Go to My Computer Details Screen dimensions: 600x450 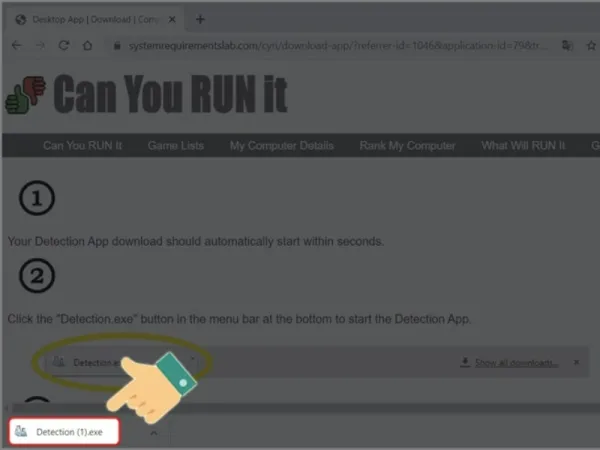282,145
